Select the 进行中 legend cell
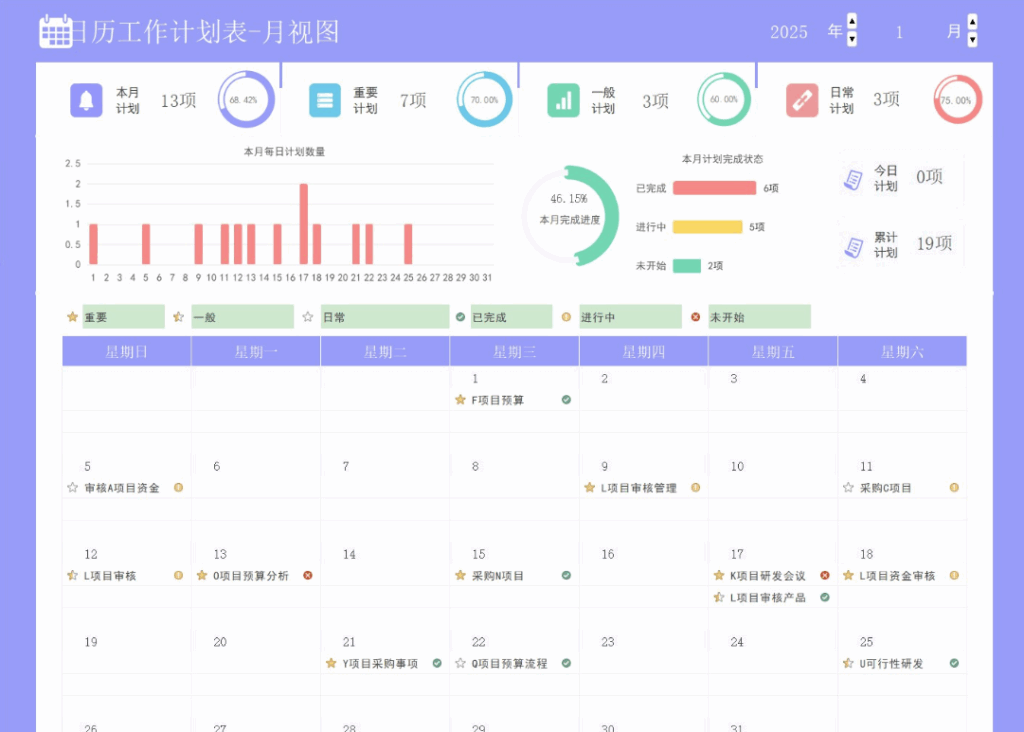Image resolution: width=1024 pixels, height=732 pixels. (x=630, y=317)
